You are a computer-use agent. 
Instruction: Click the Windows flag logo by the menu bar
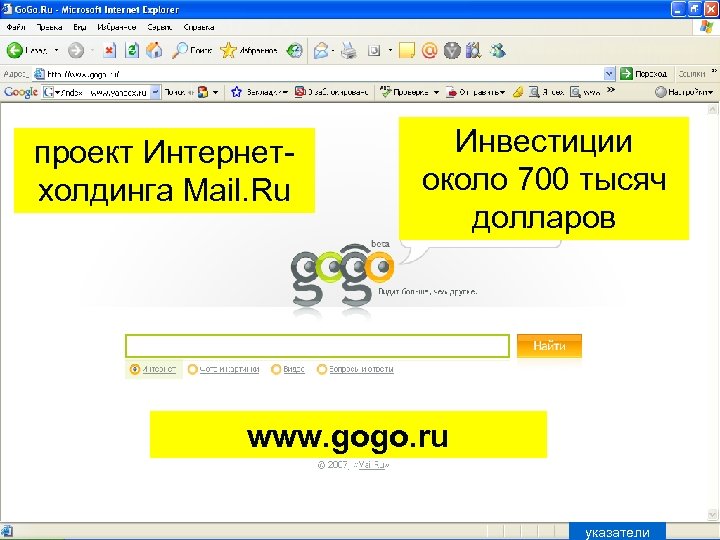707,27
